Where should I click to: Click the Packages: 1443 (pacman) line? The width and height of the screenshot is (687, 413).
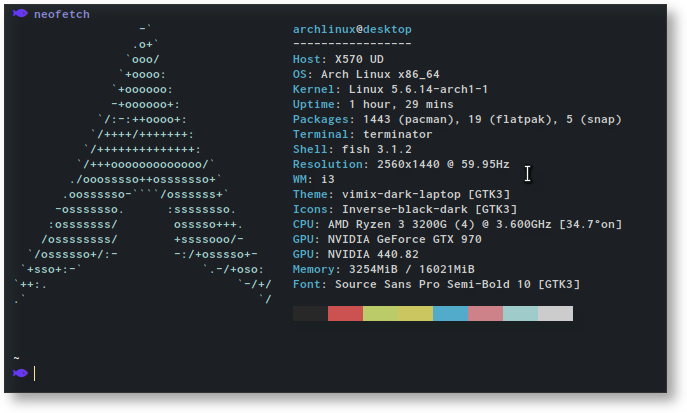click(x=457, y=119)
